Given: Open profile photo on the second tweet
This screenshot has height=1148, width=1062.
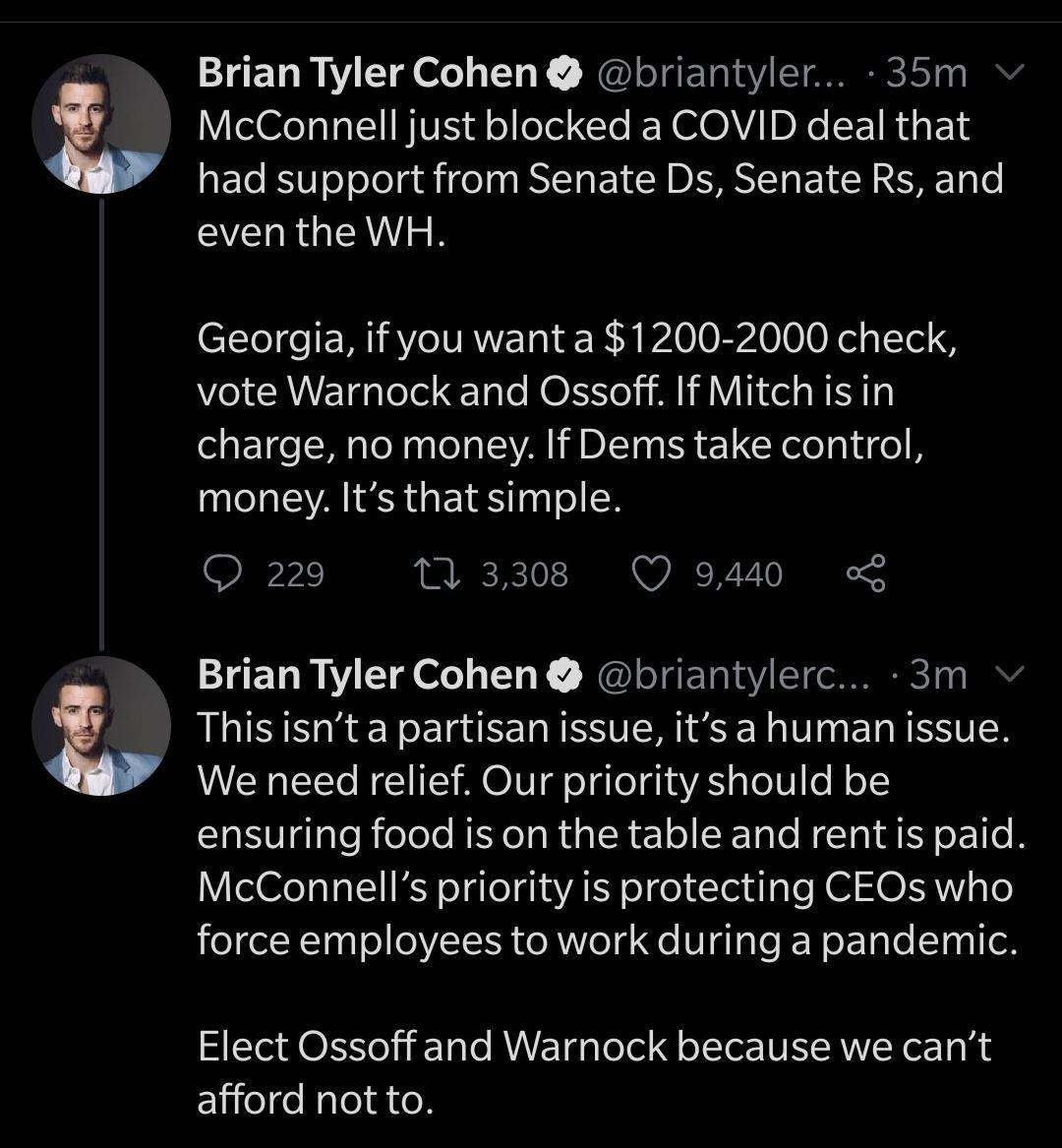Looking at the screenshot, I should pos(101,725).
